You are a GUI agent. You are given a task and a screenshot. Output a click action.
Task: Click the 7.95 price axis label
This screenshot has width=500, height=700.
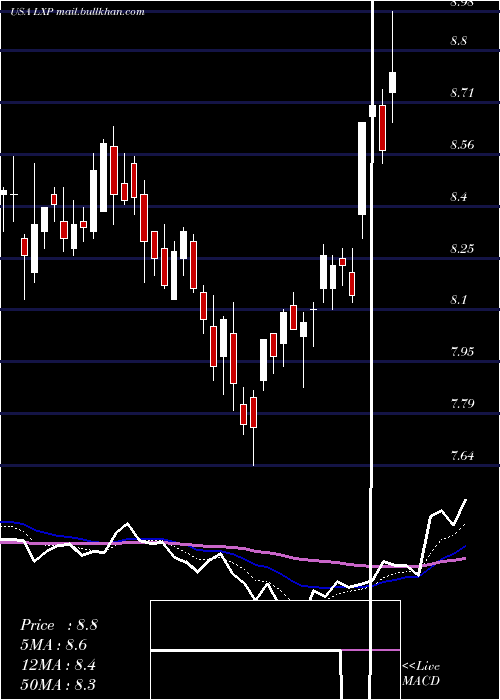coord(462,351)
